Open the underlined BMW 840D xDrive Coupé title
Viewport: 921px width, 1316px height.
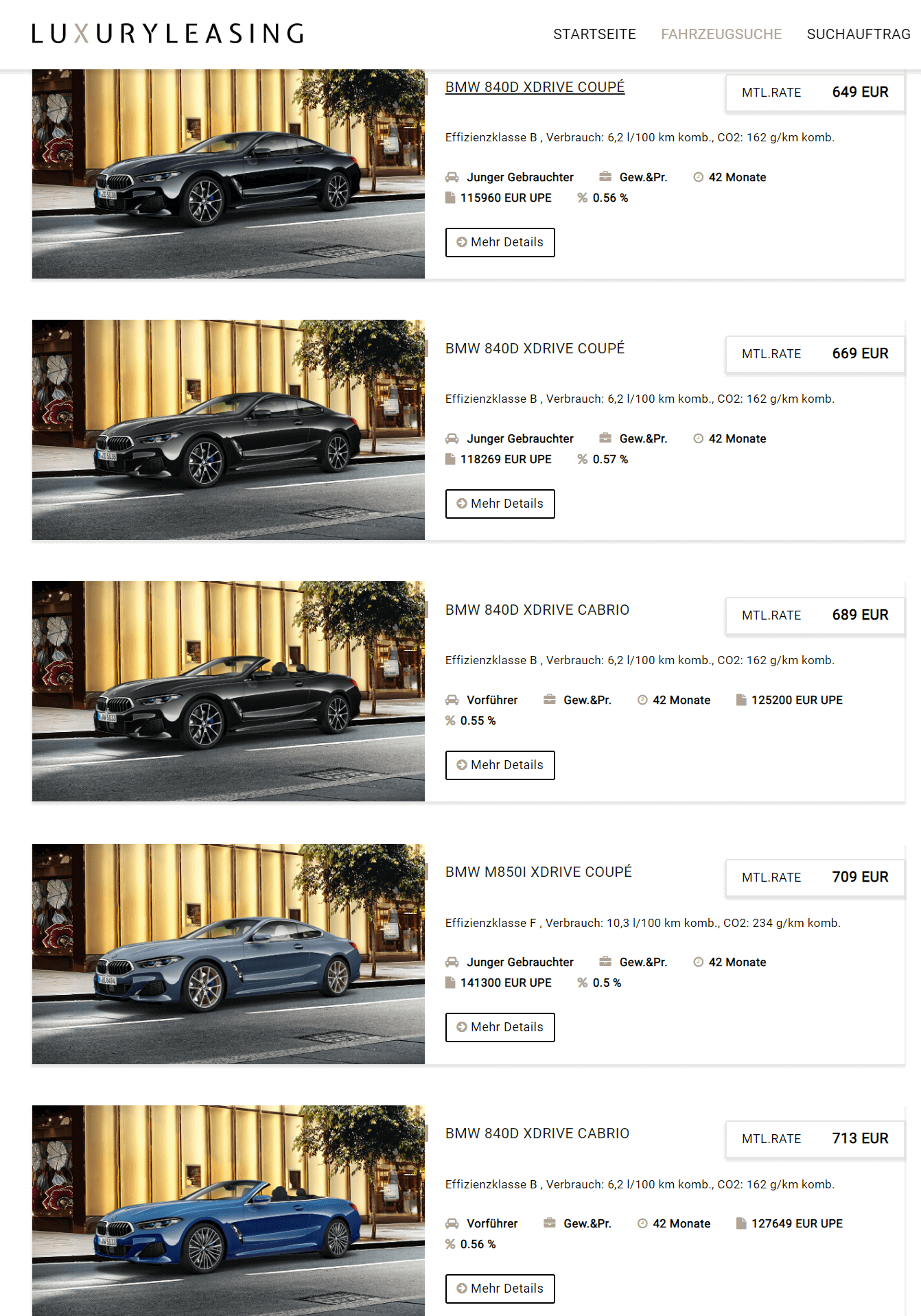coord(535,87)
